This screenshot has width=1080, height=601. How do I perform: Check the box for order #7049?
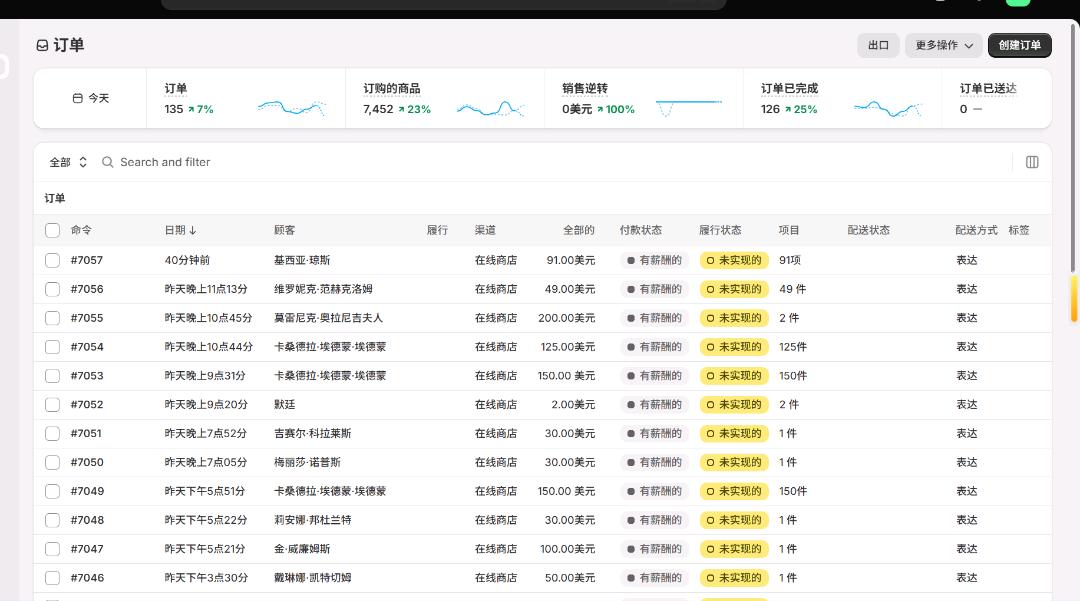pos(52,492)
